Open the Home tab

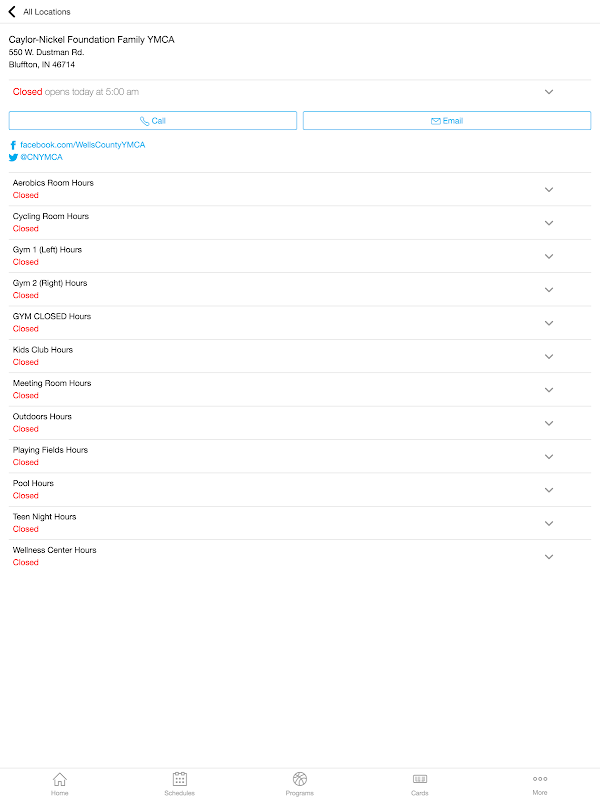tap(60, 784)
